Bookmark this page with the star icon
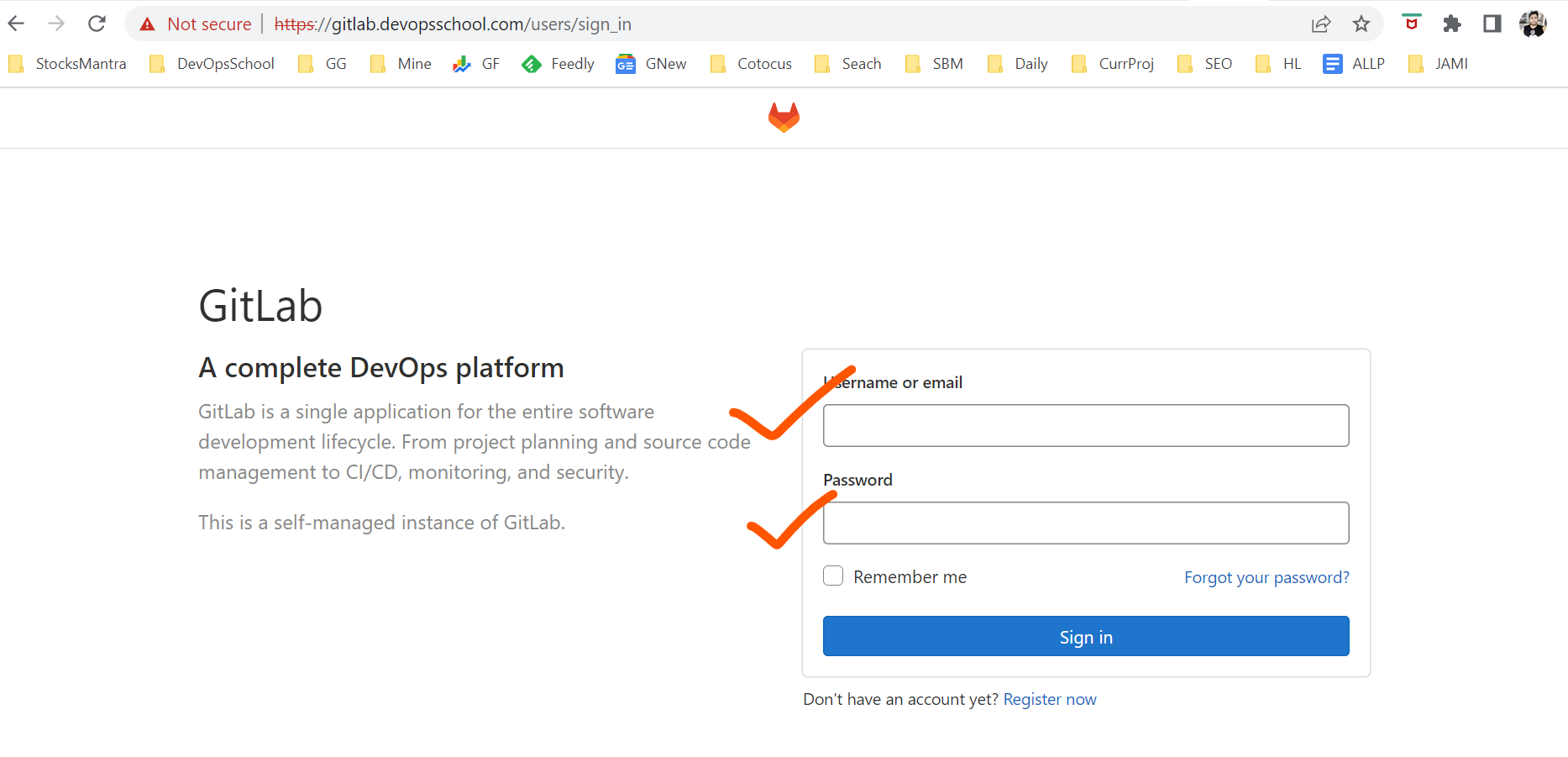This screenshot has height=757, width=1568. coord(1361,24)
